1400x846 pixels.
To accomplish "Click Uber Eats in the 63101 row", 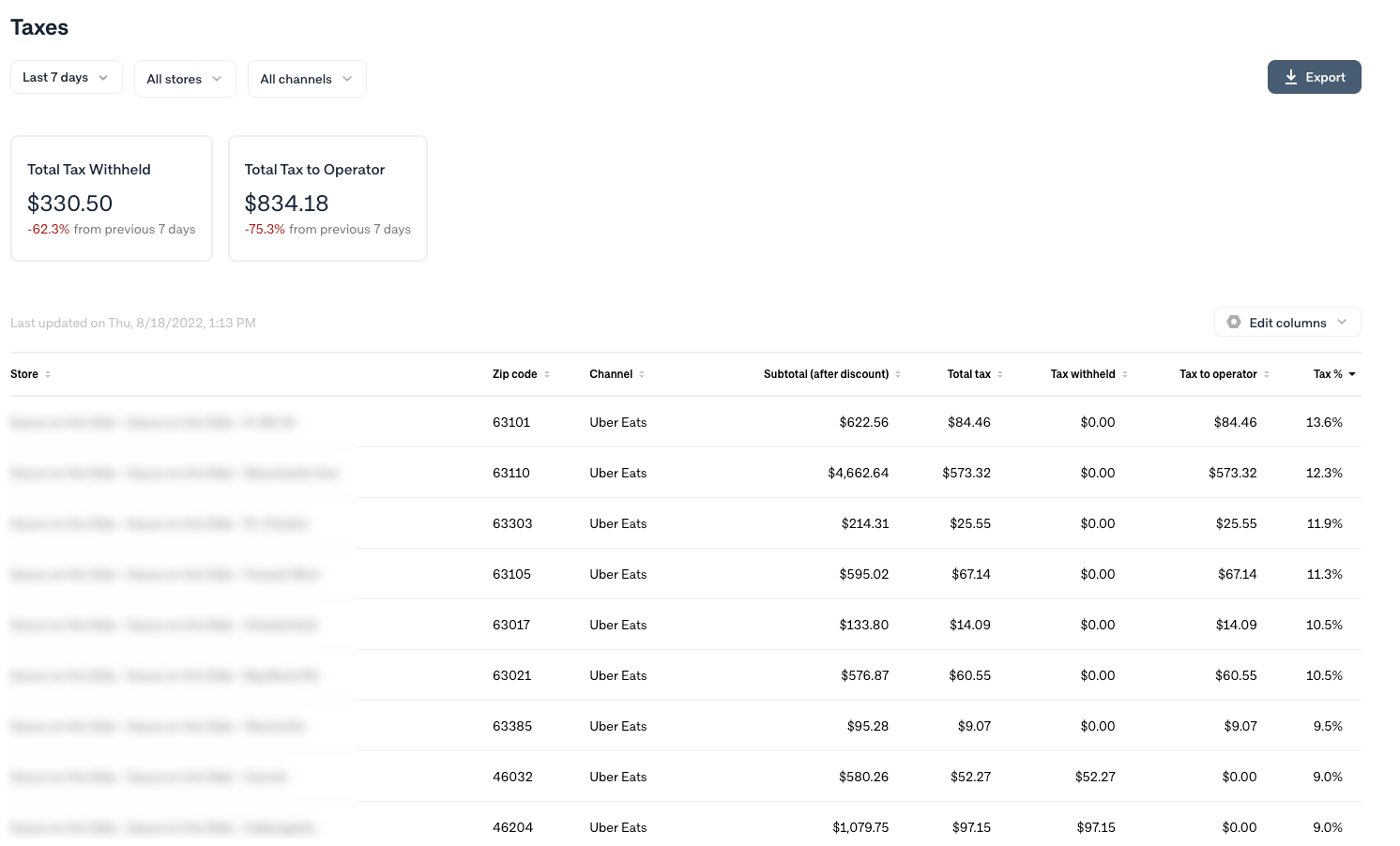I will pyautogui.click(x=618, y=422).
